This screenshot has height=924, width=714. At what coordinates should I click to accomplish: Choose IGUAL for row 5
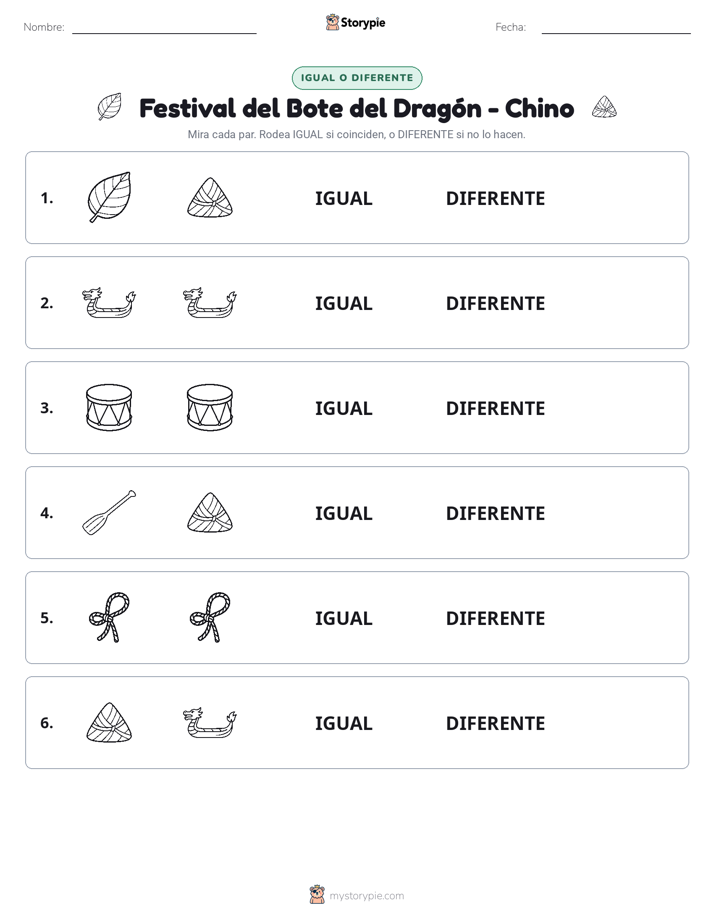coord(343,618)
